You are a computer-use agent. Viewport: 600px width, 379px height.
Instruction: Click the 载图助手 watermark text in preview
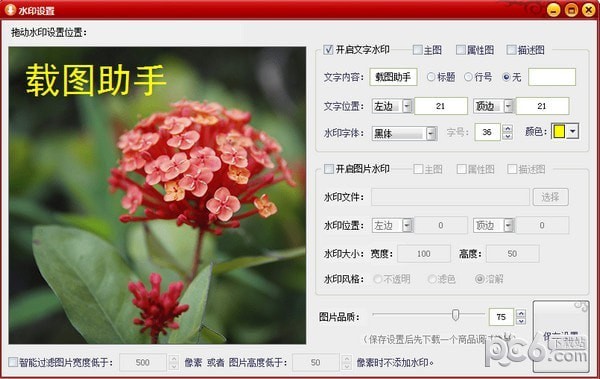tap(96, 80)
